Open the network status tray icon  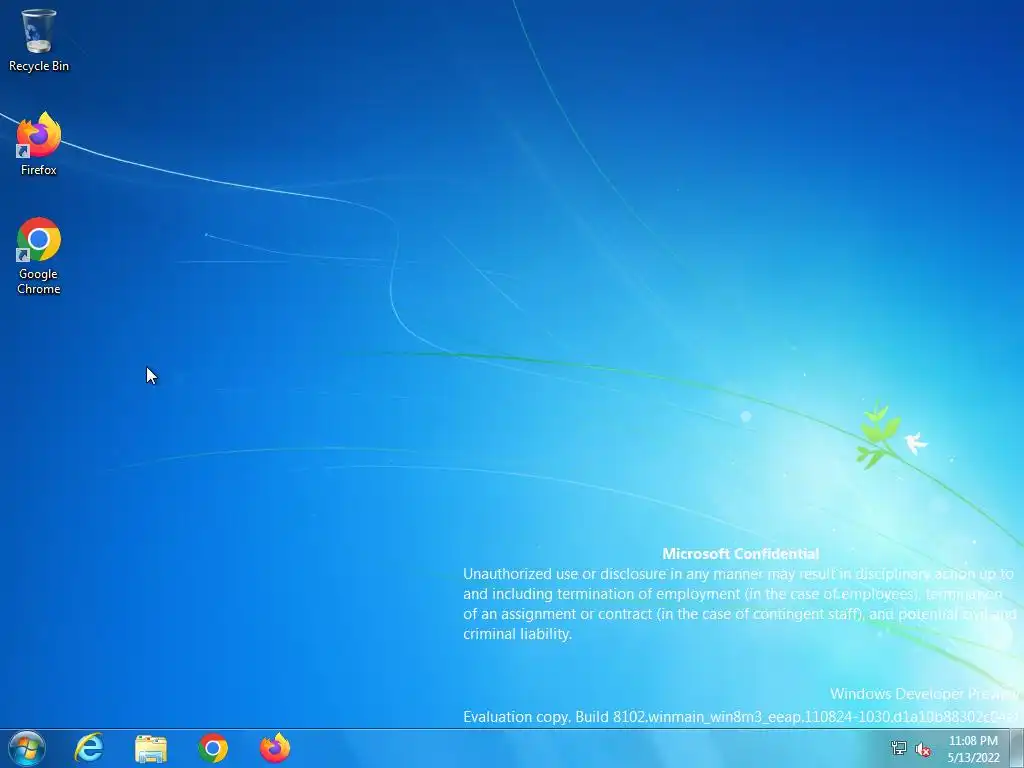click(x=899, y=748)
